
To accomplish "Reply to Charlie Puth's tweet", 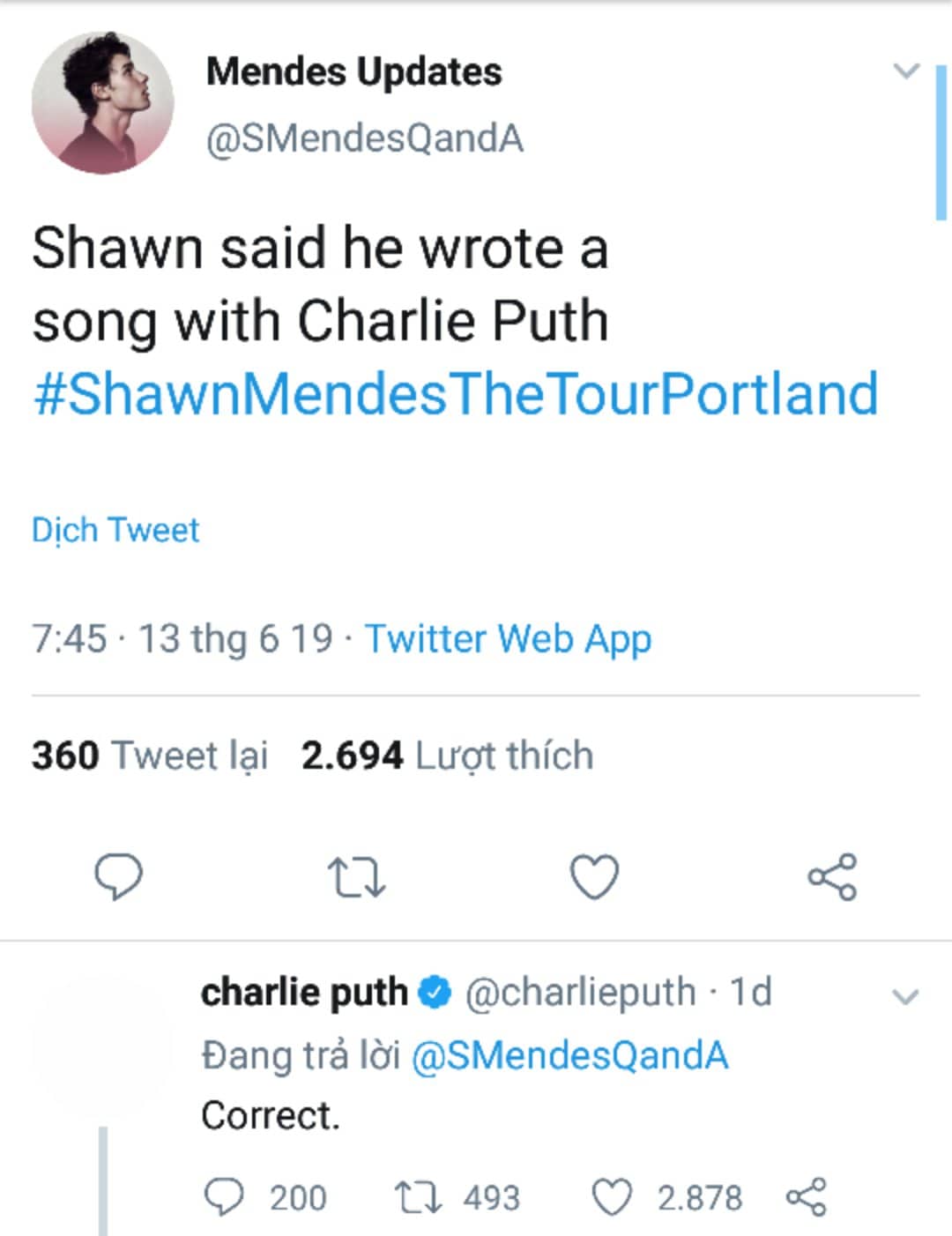I will point(224,1198).
